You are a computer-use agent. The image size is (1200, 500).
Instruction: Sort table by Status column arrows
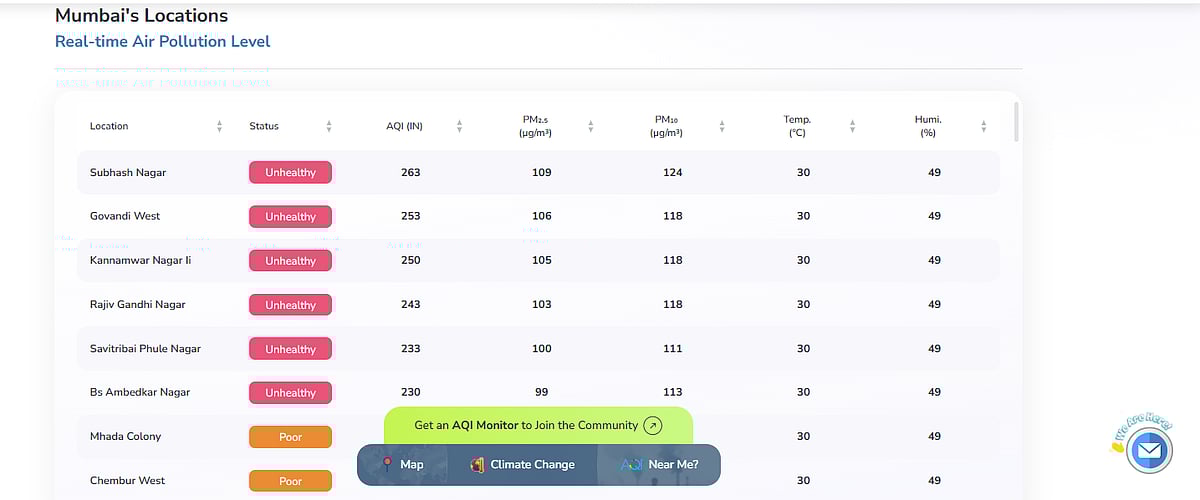[328, 126]
